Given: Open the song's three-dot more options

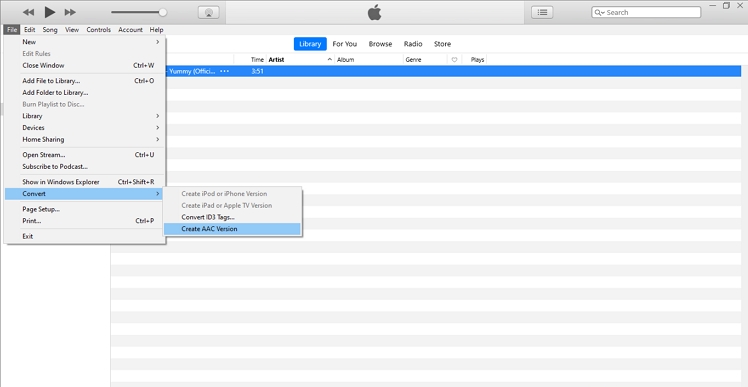Looking at the screenshot, I should tap(224, 71).
